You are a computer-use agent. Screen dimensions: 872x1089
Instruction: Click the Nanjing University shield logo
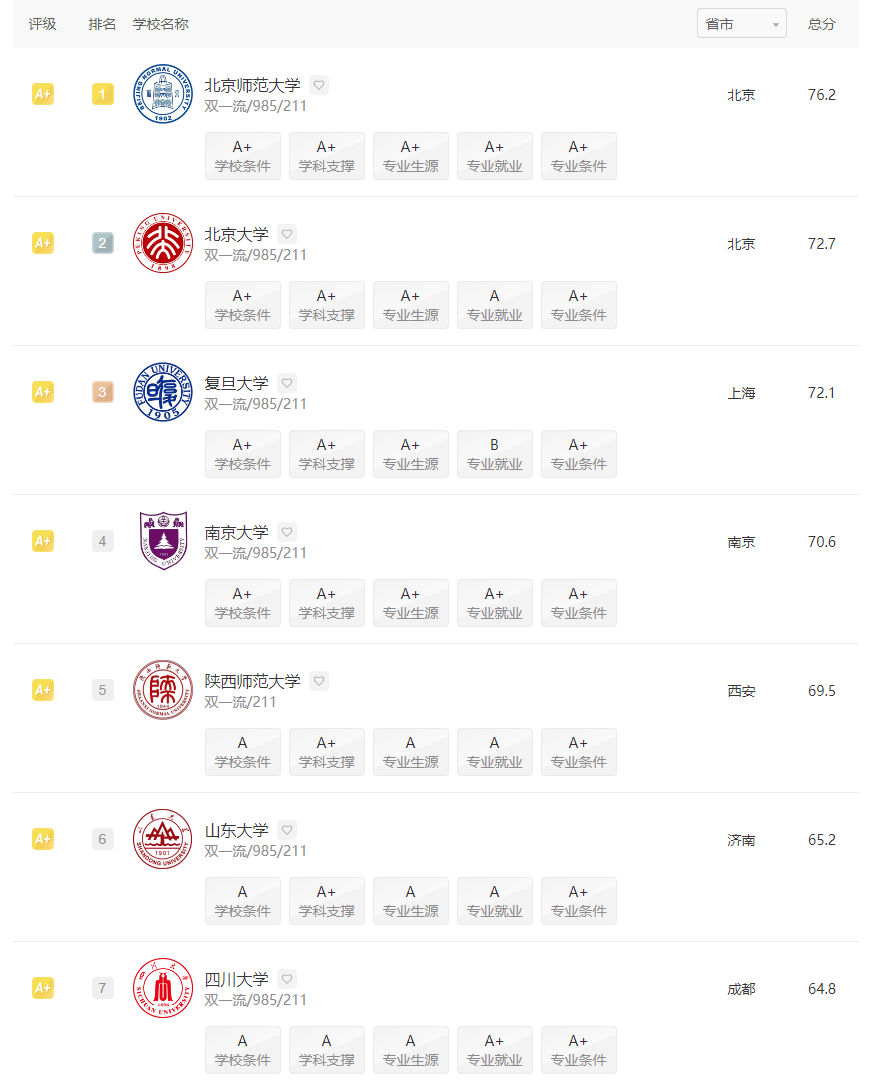coord(163,541)
